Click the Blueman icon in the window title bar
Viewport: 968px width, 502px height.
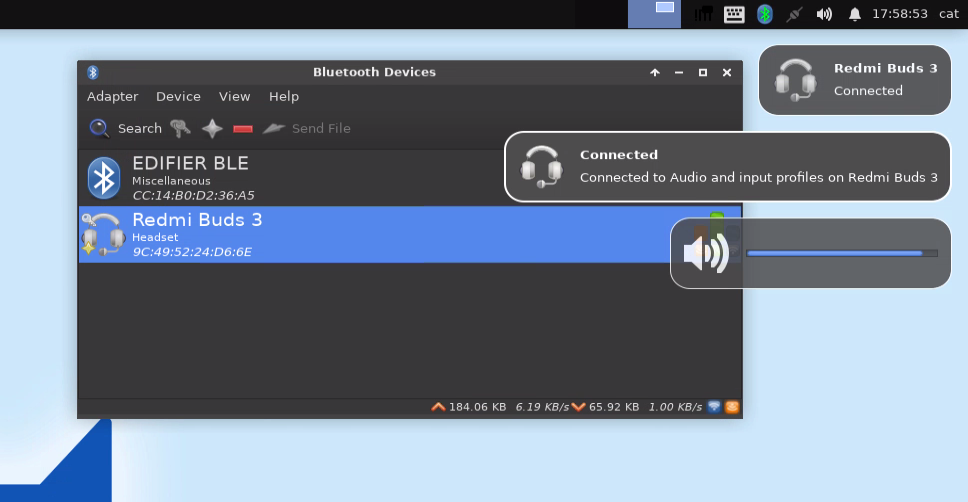click(x=93, y=72)
